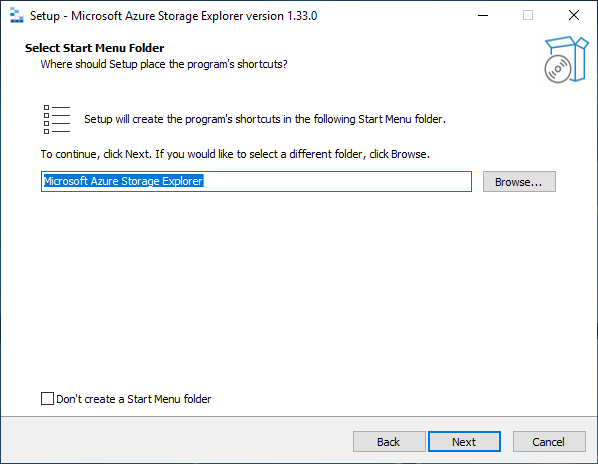Close the Setup window with X
The width and height of the screenshot is (598, 464).
click(x=574, y=16)
